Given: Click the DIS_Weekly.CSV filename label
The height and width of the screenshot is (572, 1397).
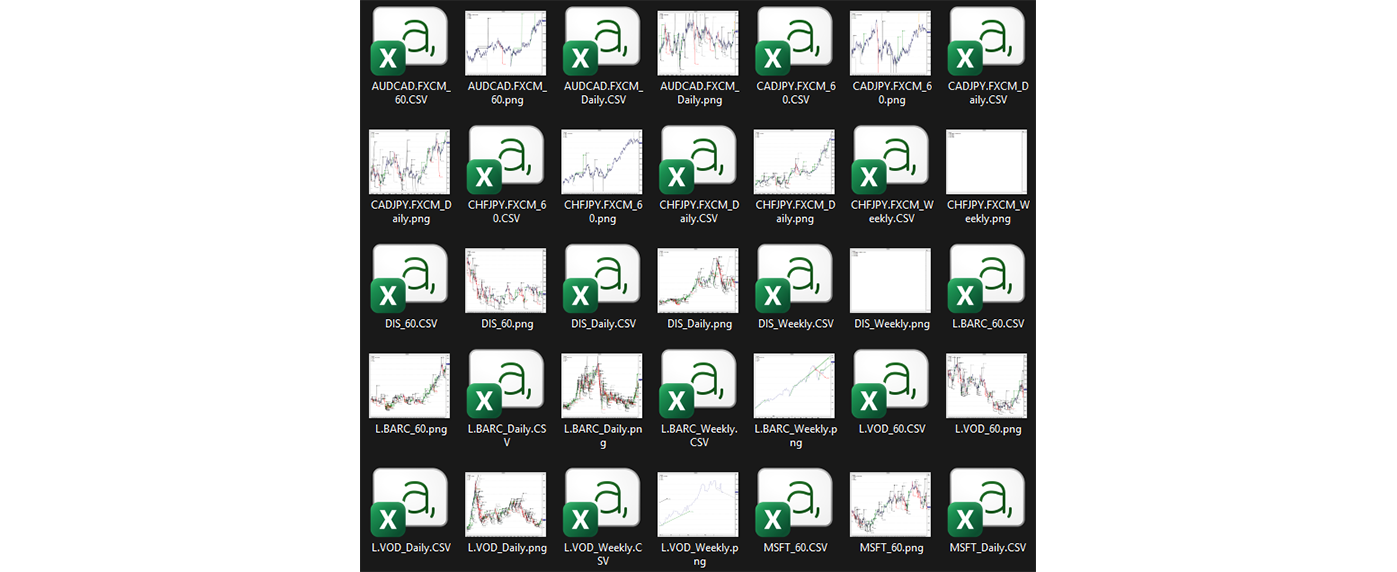Looking at the screenshot, I should [x=795, y=324].
